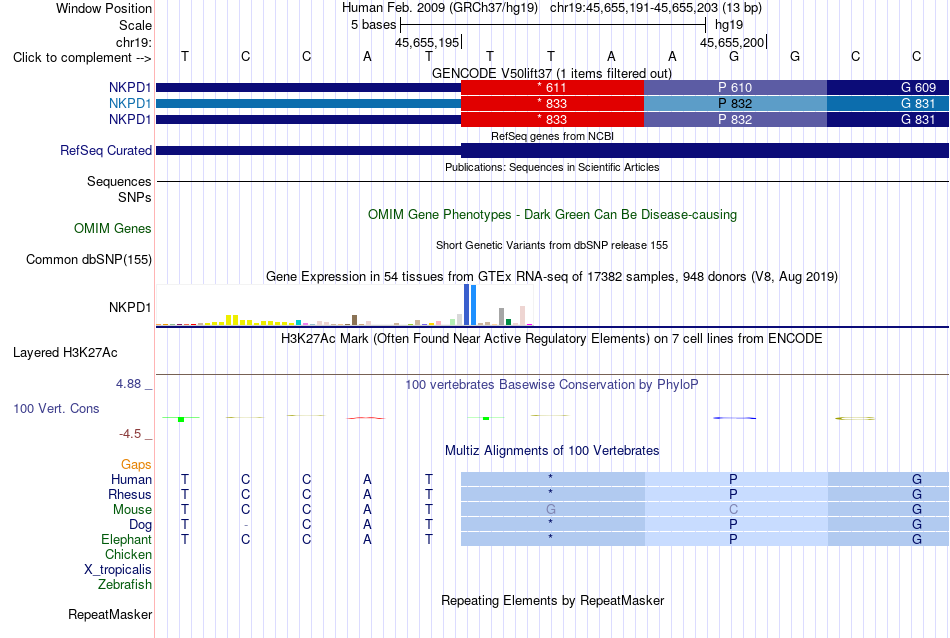Click the 'P 610' codon block

735,87
